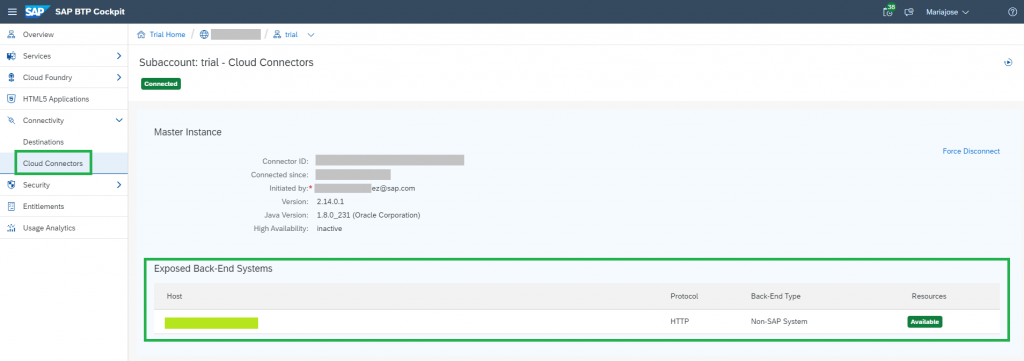Expand the Security menu chevron
This screenshot has width=1024, height=361.
(x=119, y=185)
